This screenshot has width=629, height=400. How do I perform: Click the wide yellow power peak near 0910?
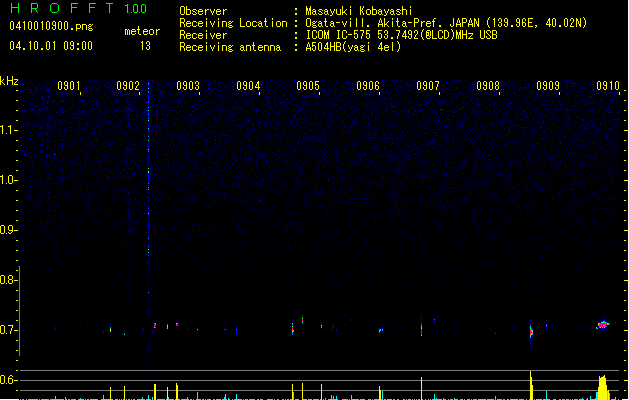[603, 387]
